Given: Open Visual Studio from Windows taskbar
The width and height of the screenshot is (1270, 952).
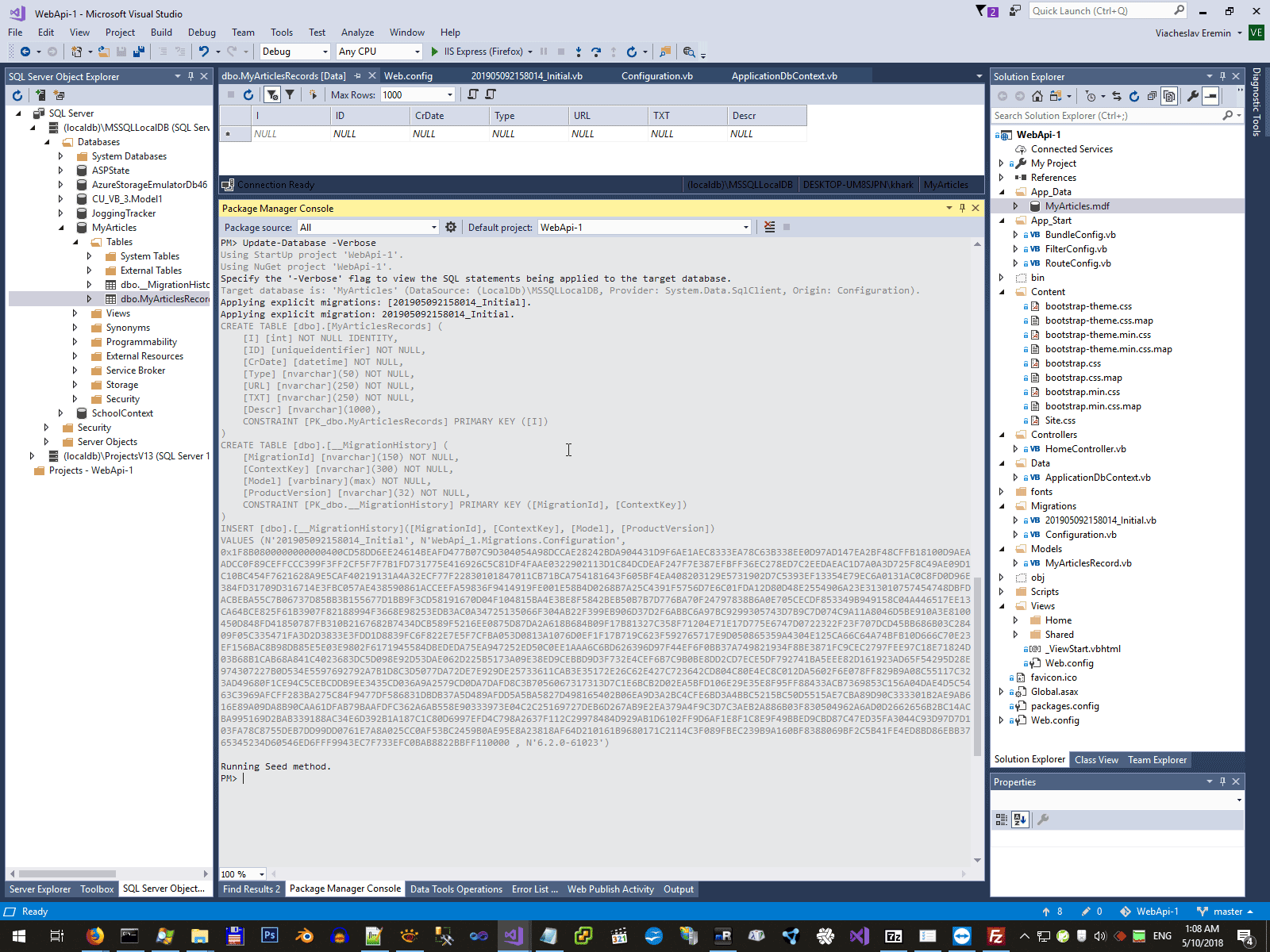Looking at the screenshot, I should 514,936.
